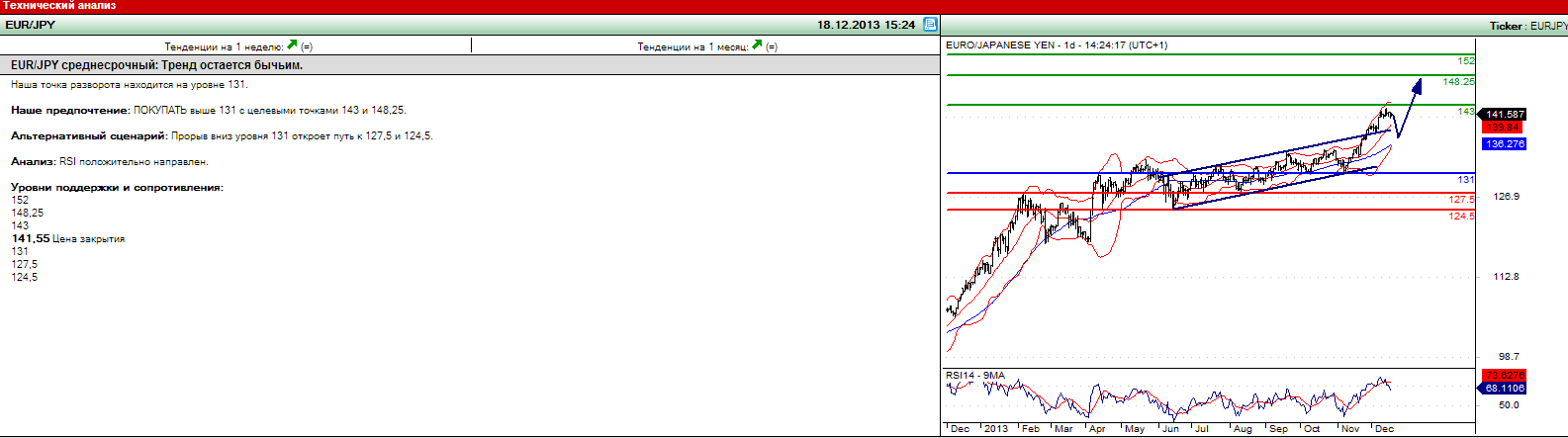The image size is (1568, 438).
Task: Click the Feb marker on time axis
Action: [1031, 429]
